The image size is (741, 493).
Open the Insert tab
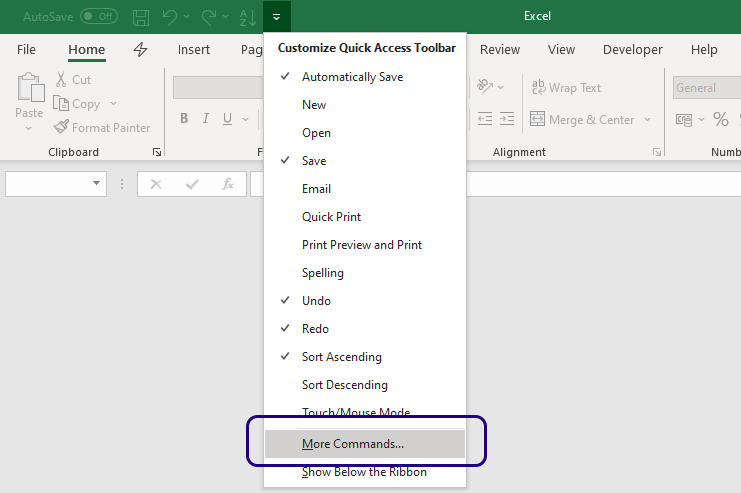tap(194, 49)
